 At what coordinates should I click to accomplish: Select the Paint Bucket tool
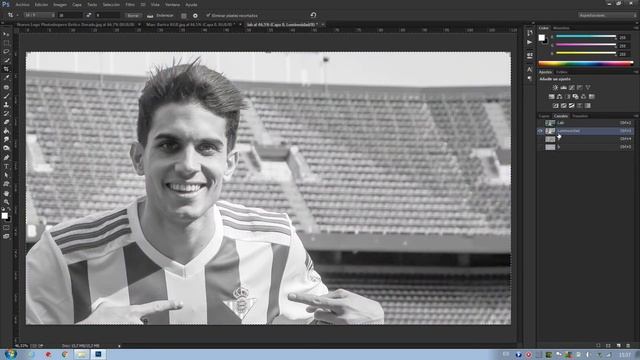[6, 131]
